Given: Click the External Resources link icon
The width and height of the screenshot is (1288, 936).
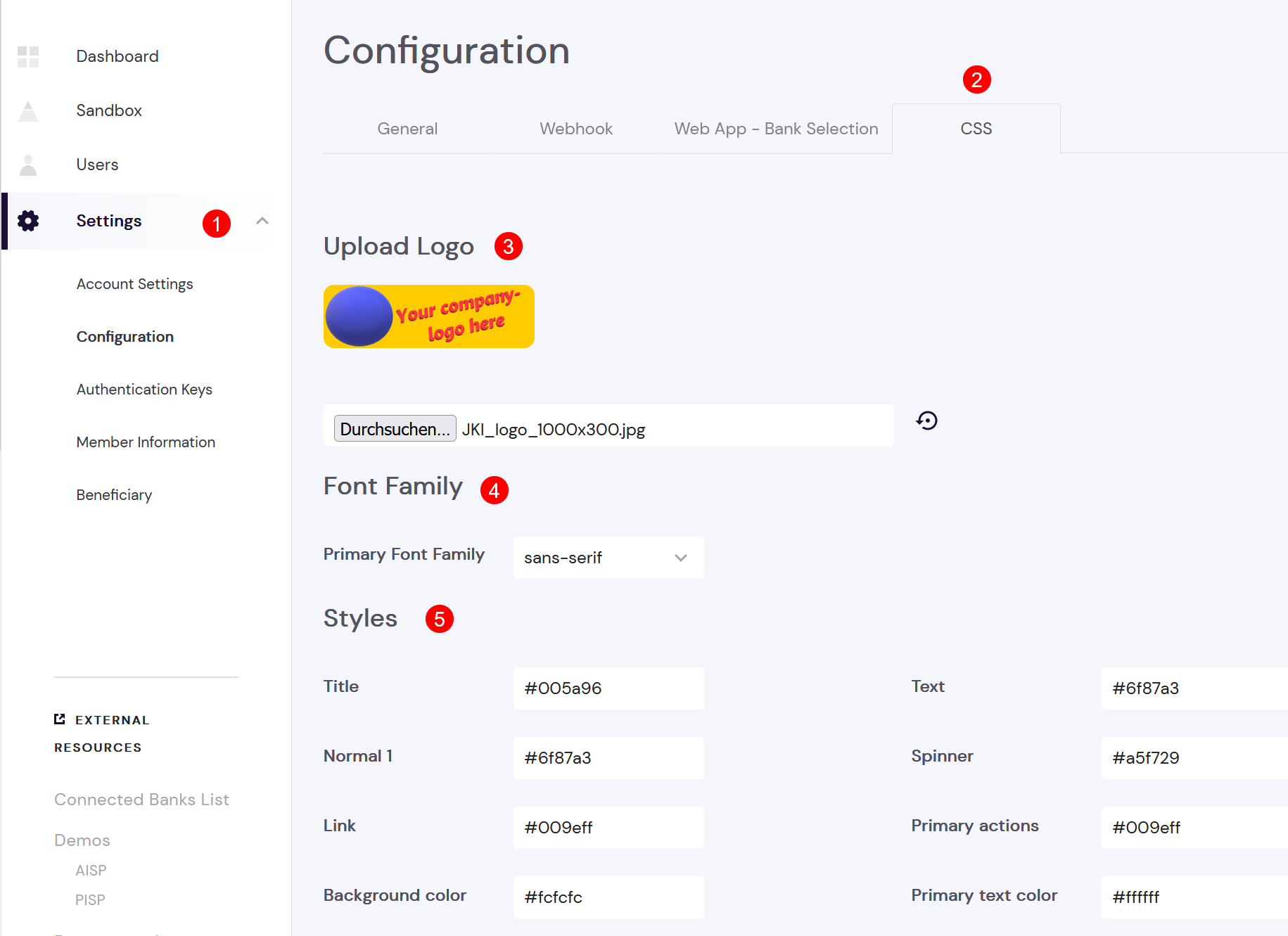Looking at the screenshot, I should click(60, 719).
